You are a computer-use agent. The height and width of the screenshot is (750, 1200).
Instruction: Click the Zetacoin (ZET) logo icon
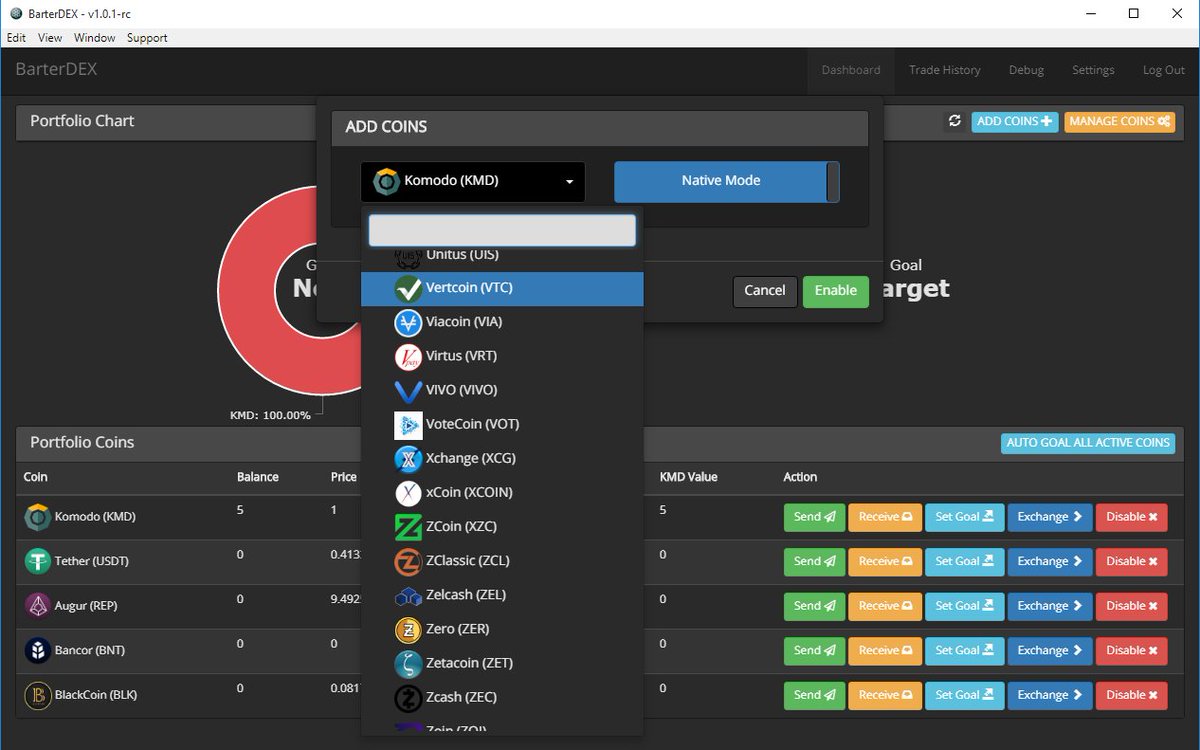(408, 664)
